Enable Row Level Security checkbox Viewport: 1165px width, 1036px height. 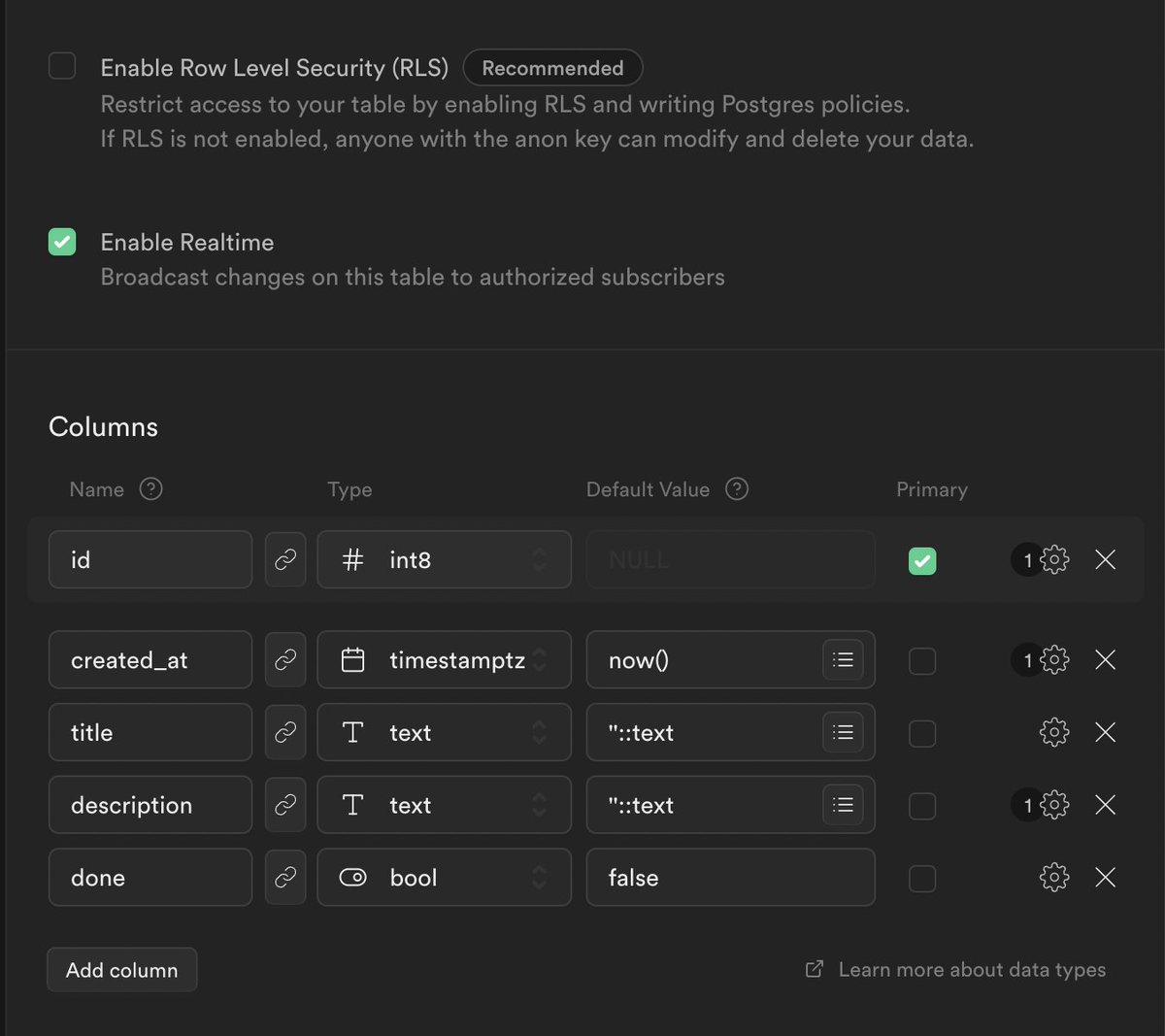pyautogui.click(x=62, y=66)
